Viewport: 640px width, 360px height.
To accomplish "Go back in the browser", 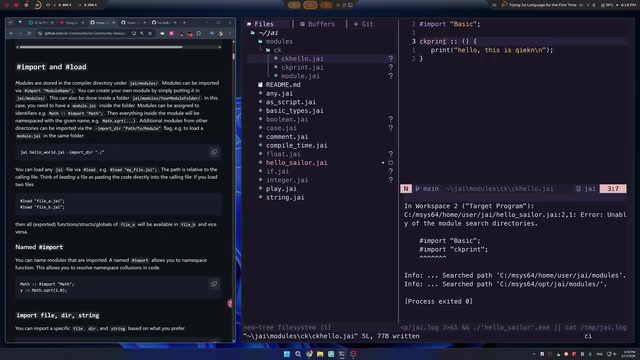I will point(11,33).
